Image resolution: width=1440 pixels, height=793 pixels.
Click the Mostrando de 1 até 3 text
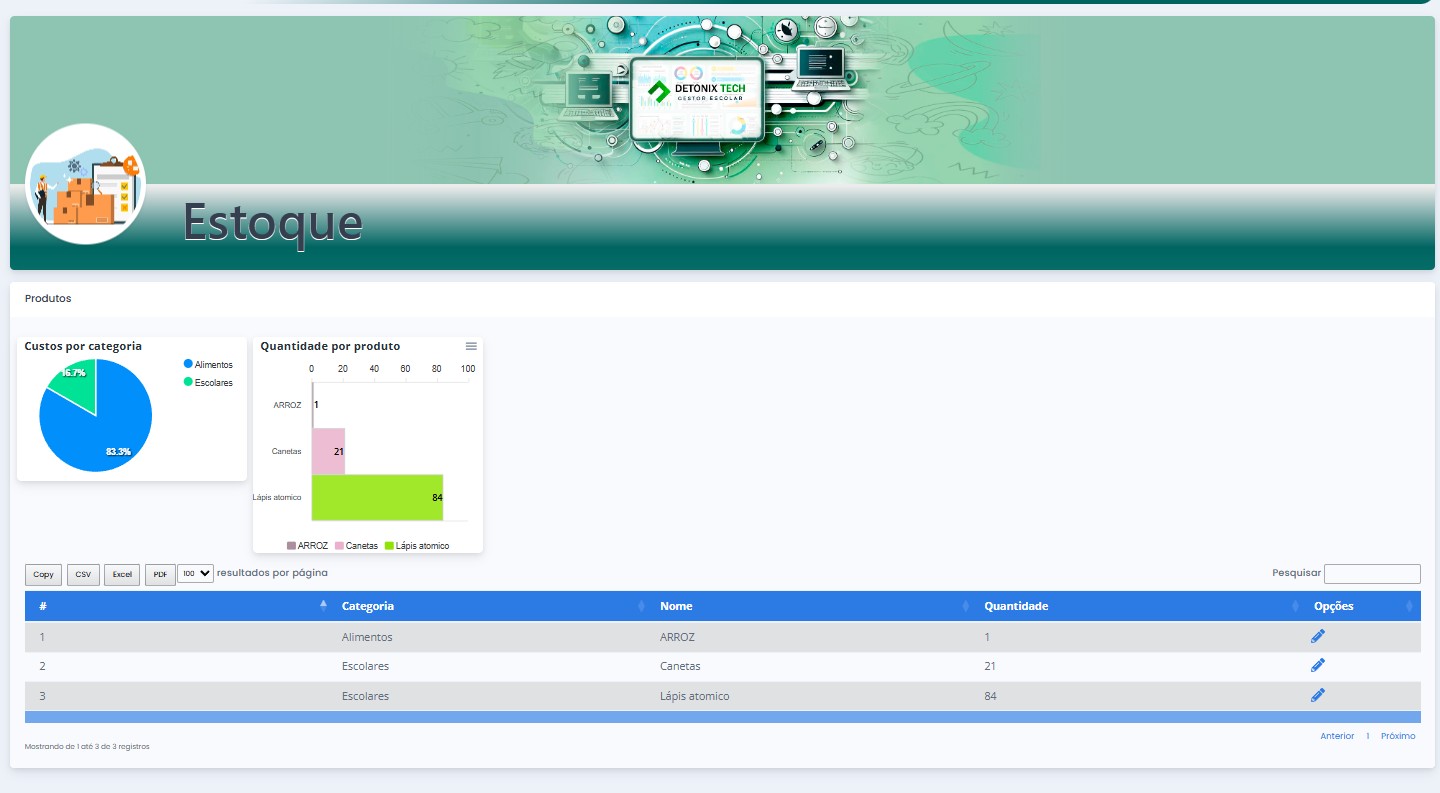pos(87,746)
